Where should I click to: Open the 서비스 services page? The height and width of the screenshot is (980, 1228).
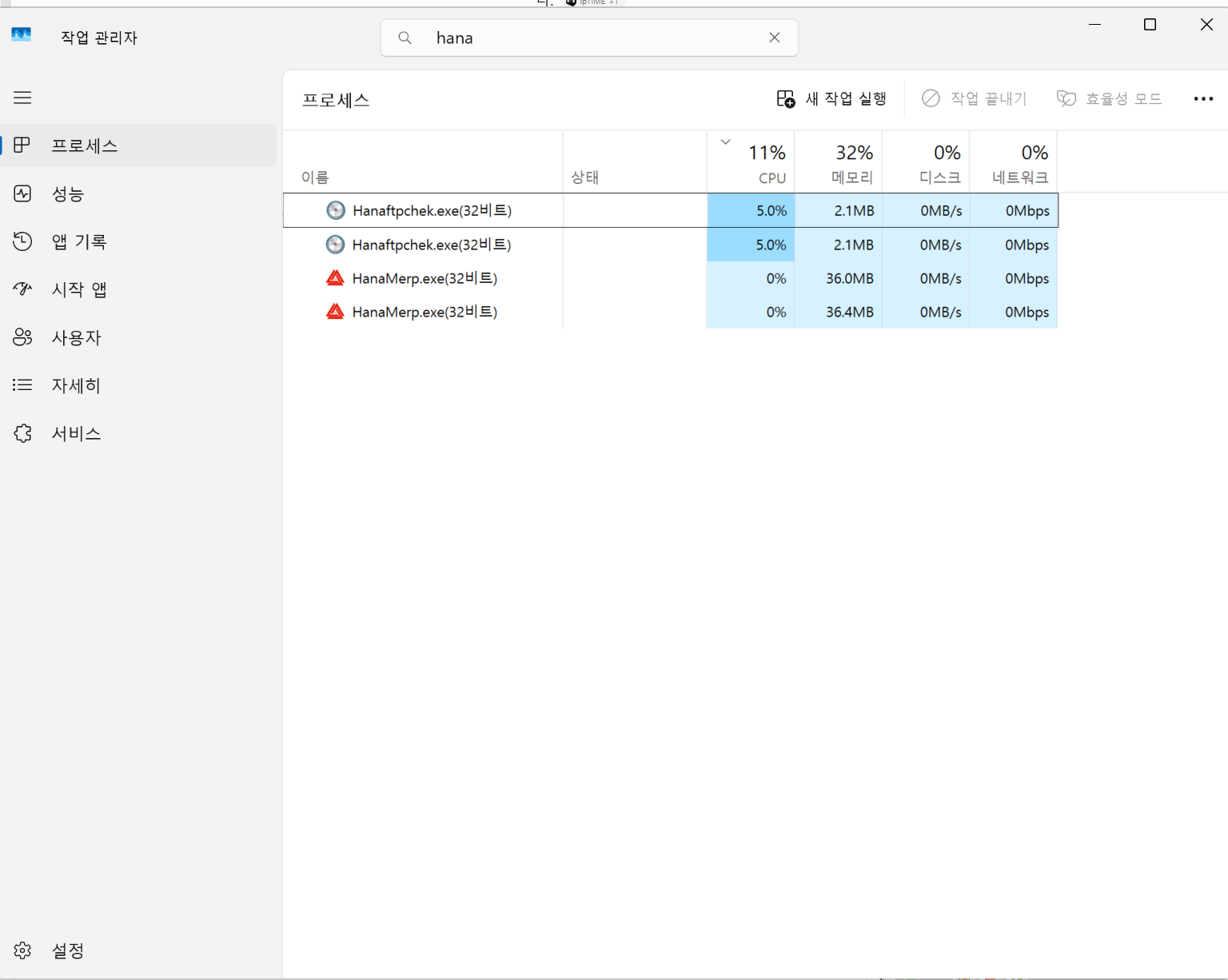point(138,433)
